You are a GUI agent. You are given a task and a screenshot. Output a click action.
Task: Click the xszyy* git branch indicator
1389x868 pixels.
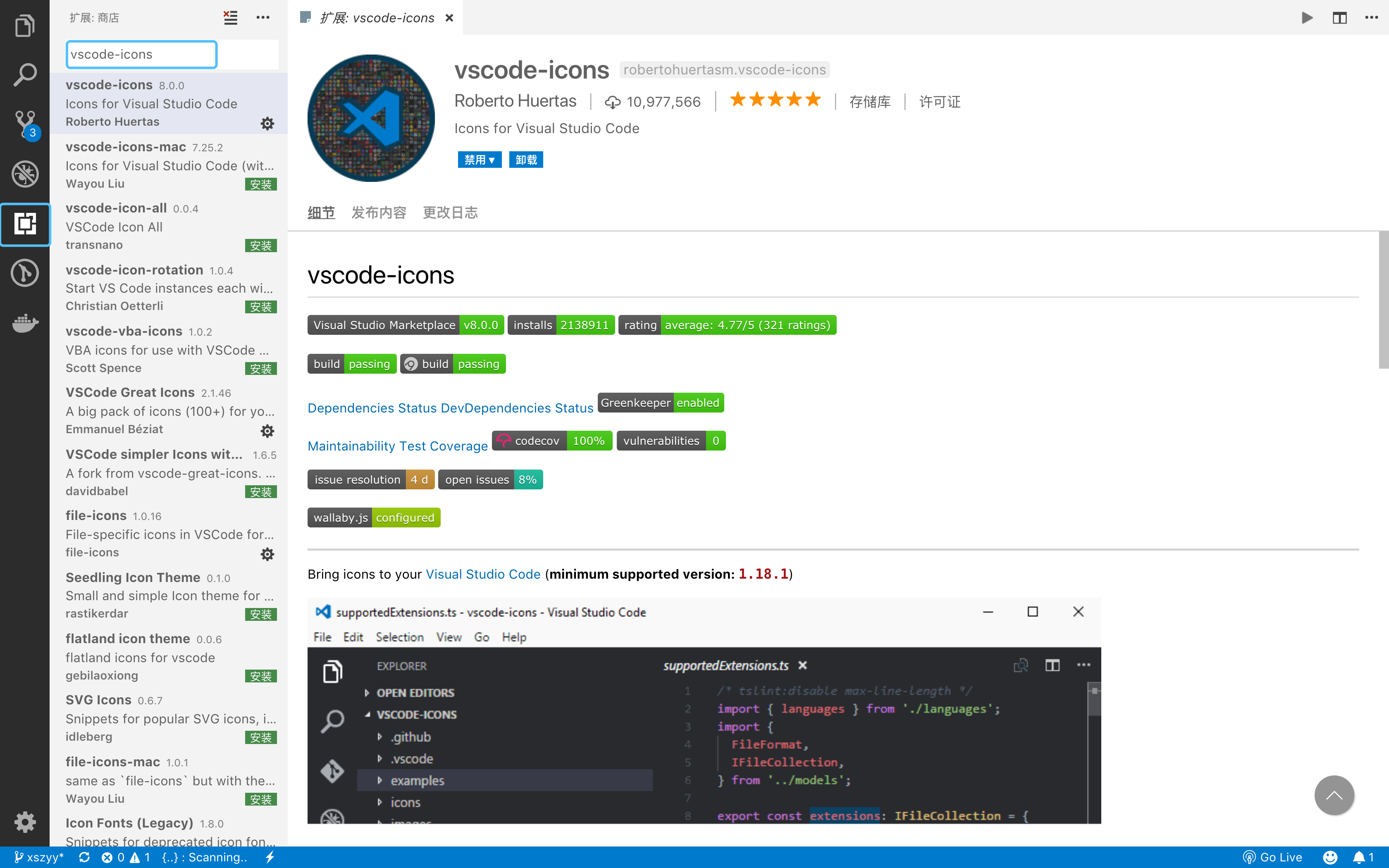click(x=38, y=857)
